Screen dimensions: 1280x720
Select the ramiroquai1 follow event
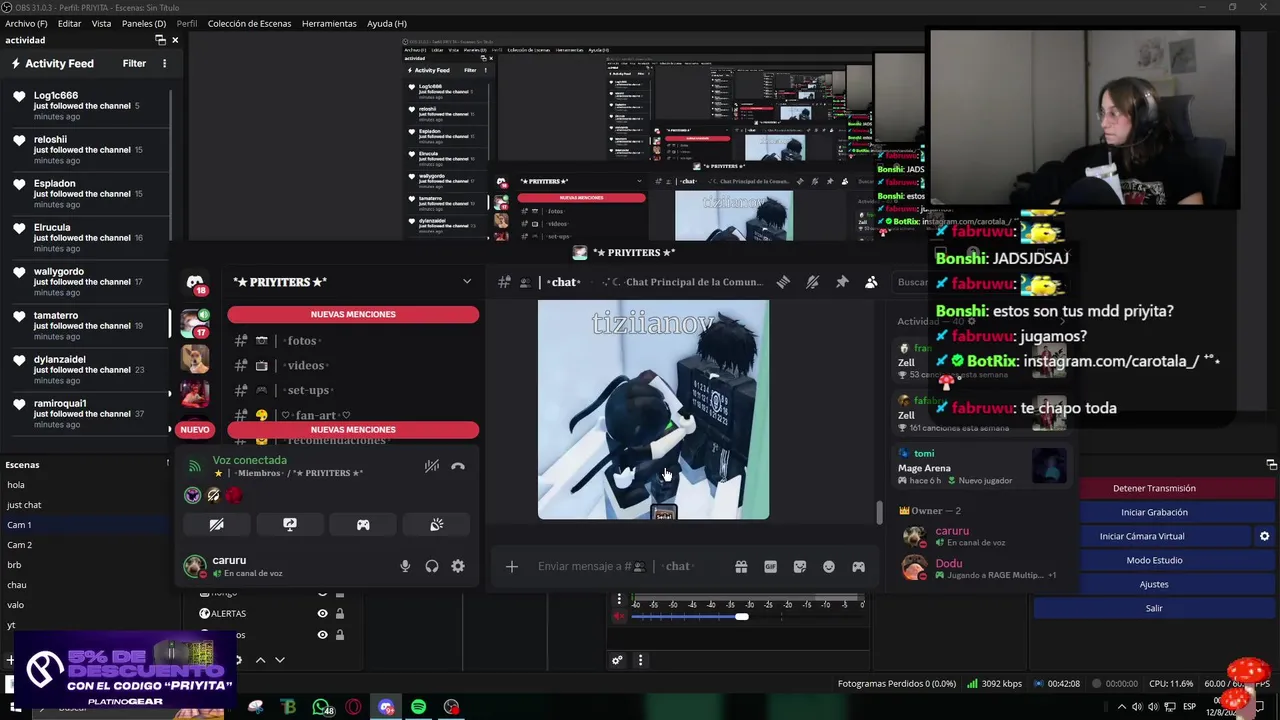pyautogui.click(x=86, y=414)
